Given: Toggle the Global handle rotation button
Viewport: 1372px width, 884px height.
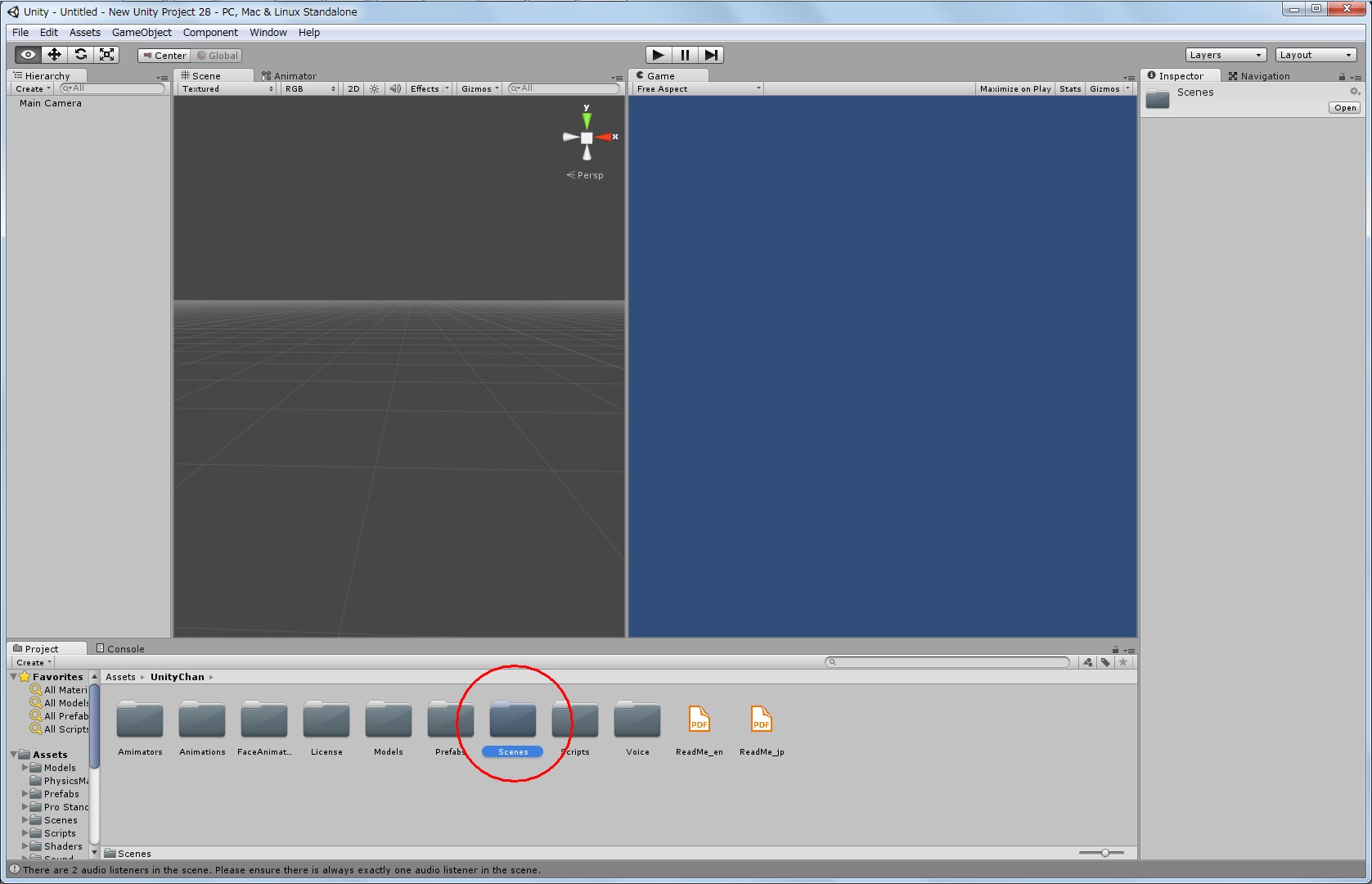Looking at the screenshot, I should pos(218,56).
